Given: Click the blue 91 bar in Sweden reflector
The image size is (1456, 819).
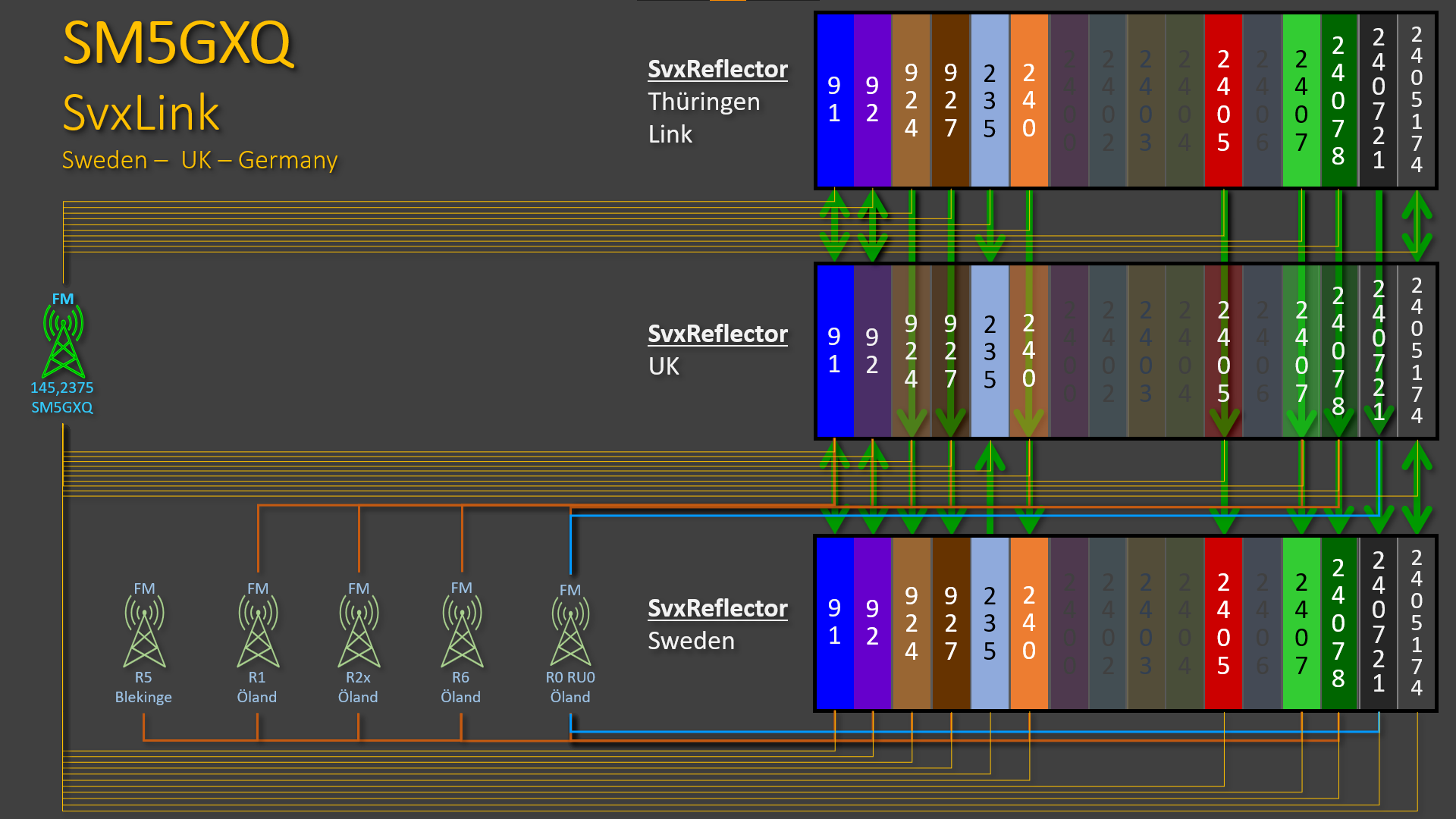Looking at the screenshot, I should (x=835, y=623).
